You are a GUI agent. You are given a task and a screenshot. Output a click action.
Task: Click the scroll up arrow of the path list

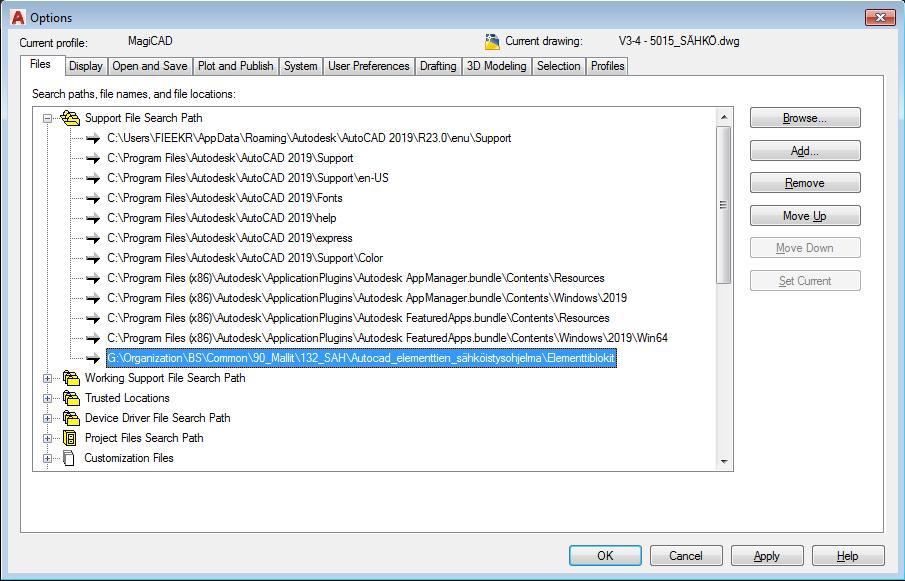724,117
